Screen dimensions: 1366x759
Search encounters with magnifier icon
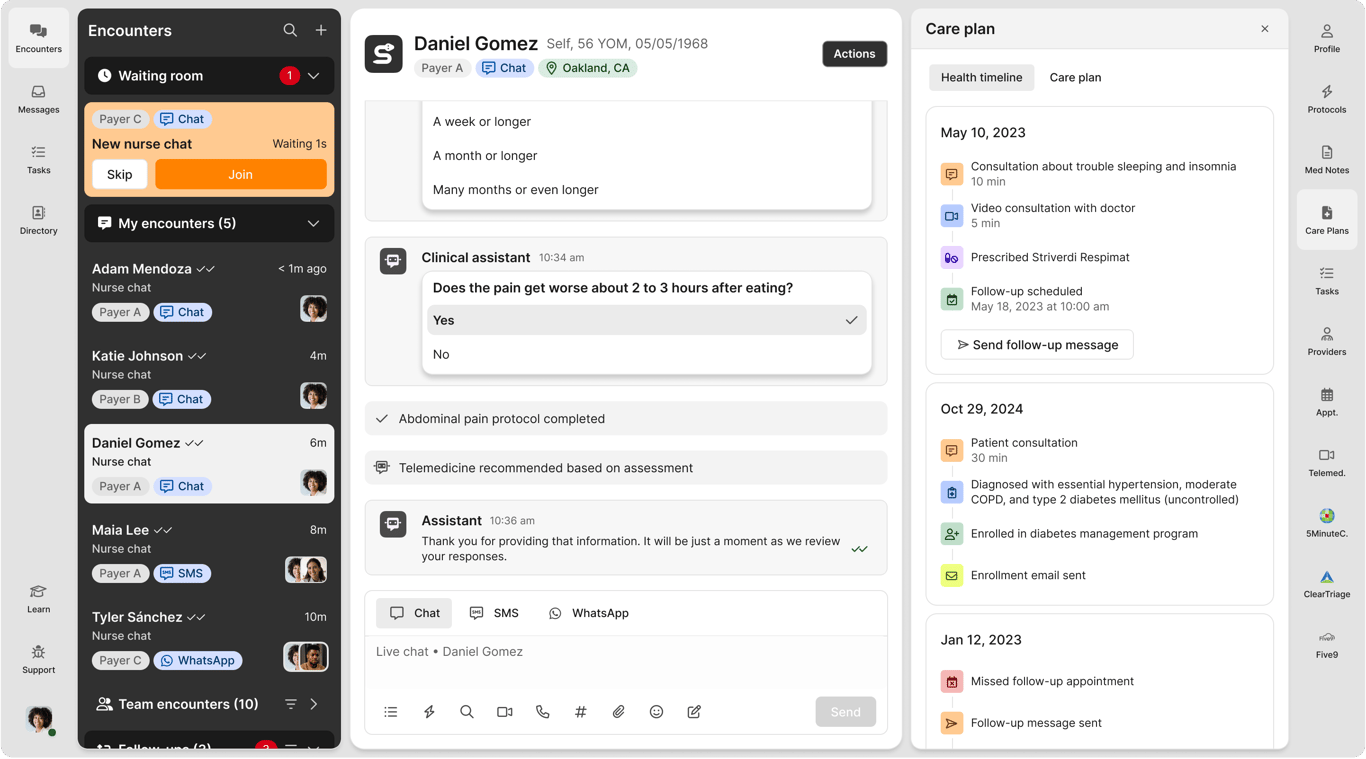(x=290, y=31)
